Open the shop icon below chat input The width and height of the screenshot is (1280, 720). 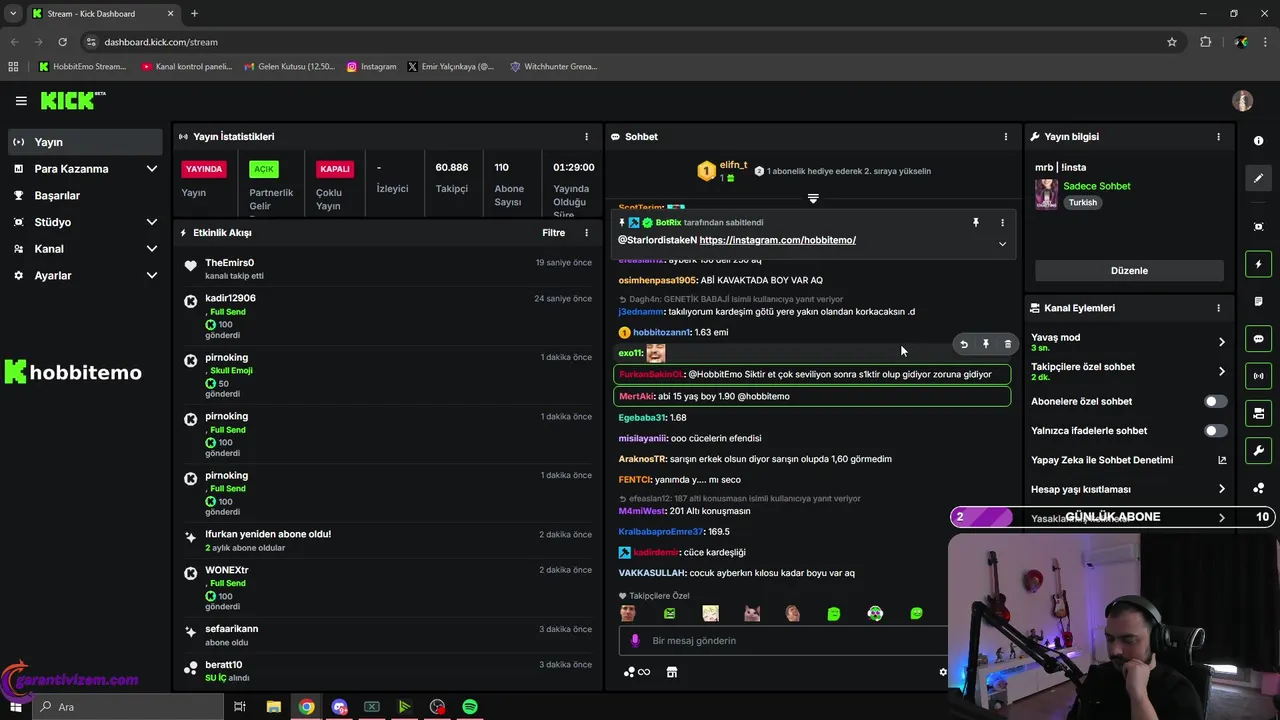[672, 672]
